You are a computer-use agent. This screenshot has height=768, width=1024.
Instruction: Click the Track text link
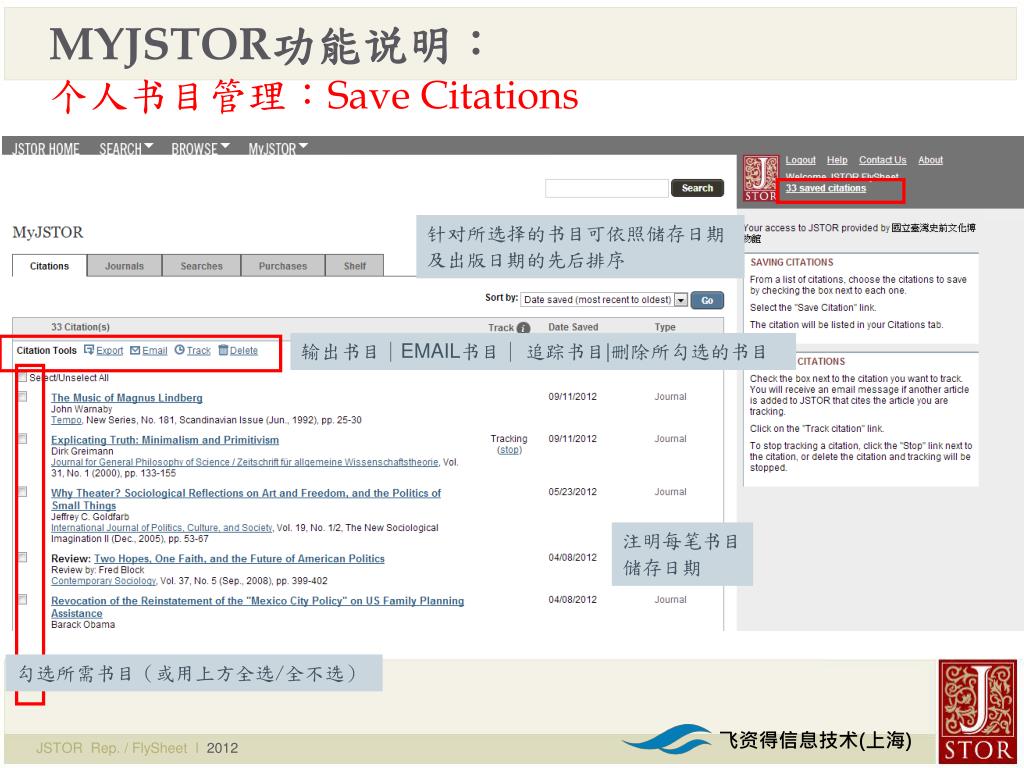click(x=199, y=351)
